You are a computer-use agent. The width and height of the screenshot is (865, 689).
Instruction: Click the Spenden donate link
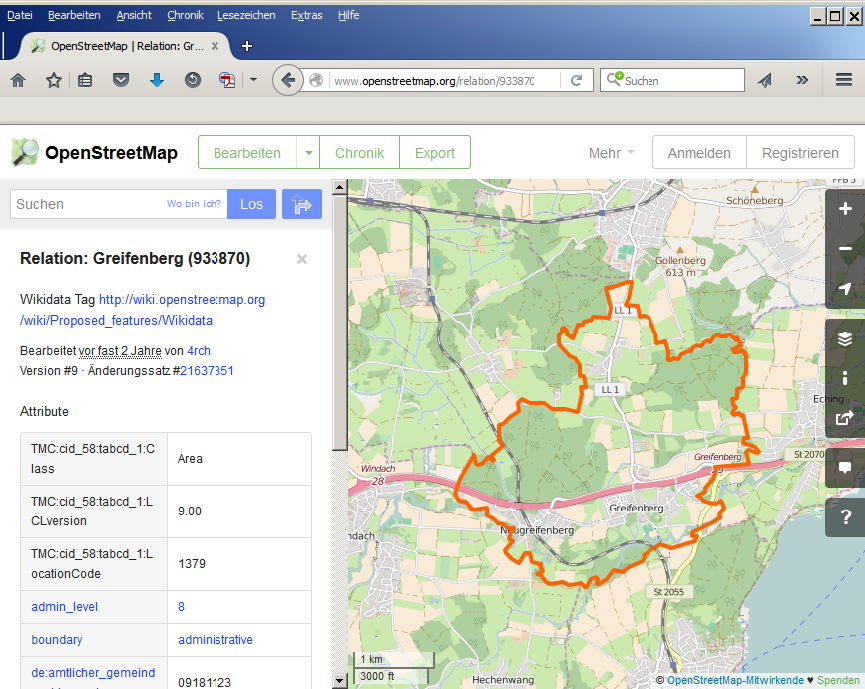[x=838, y=680]
